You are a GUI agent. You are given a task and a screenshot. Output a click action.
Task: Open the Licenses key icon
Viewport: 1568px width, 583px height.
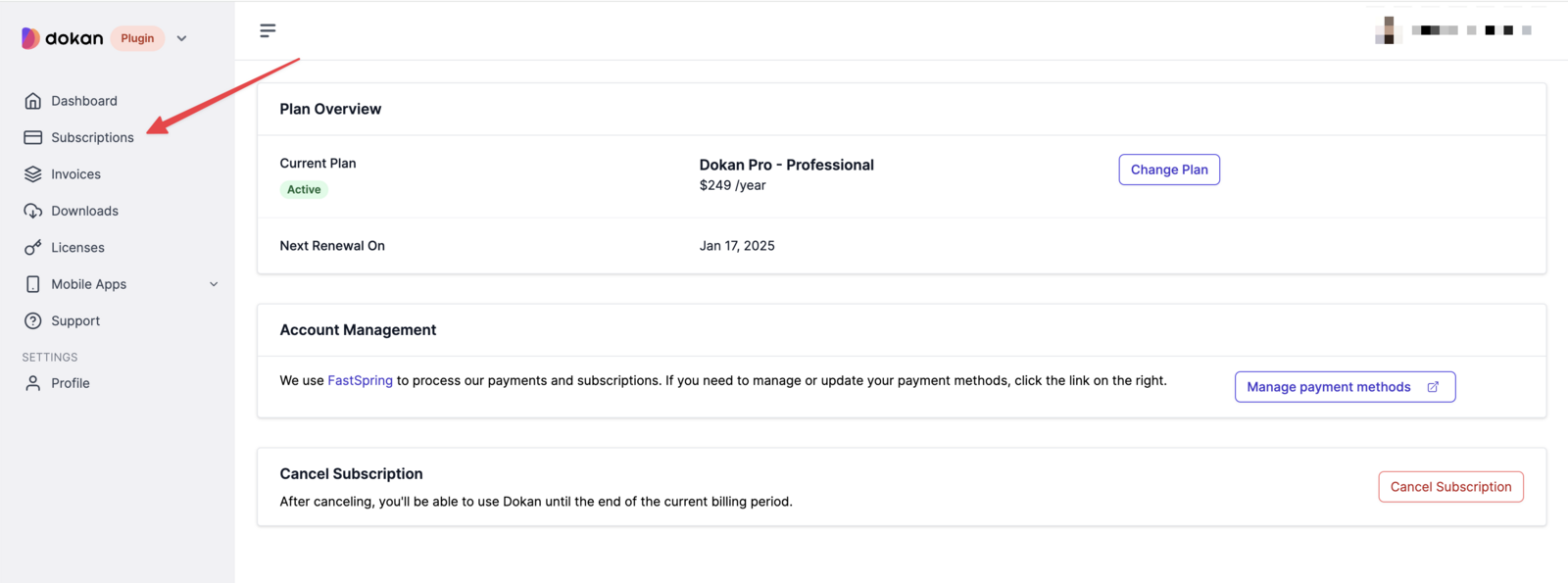[x=33, y=247]
